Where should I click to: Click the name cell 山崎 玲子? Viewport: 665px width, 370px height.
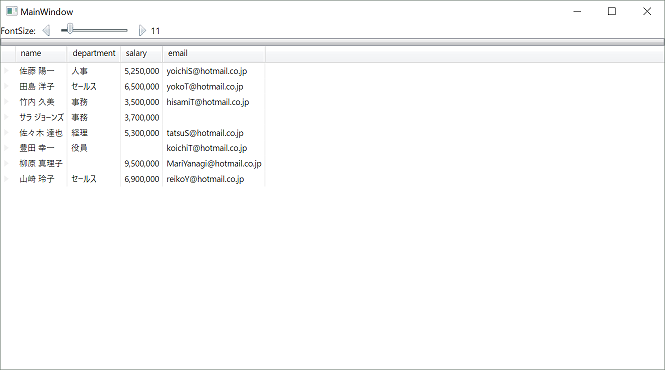pos(41,179)
